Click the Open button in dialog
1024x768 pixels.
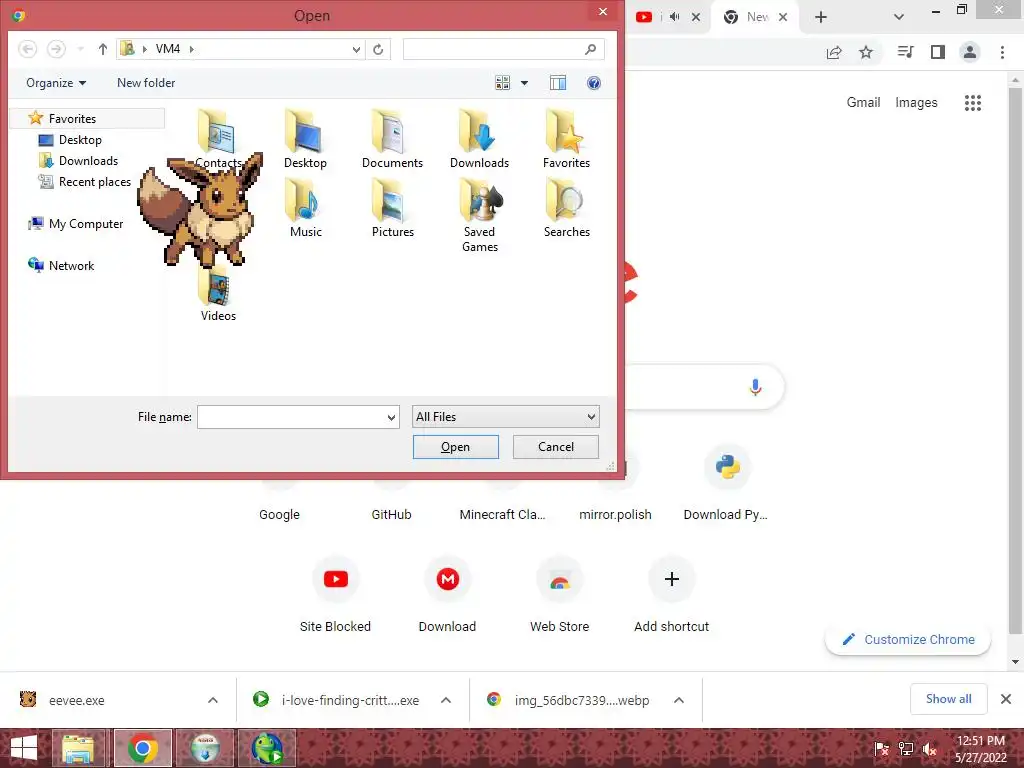click(x=456, y=447)
